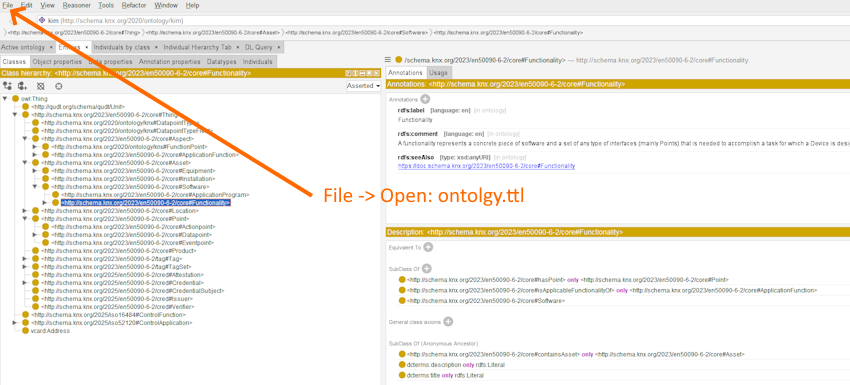Expand the cred#Credential node

tap(24, 283)
